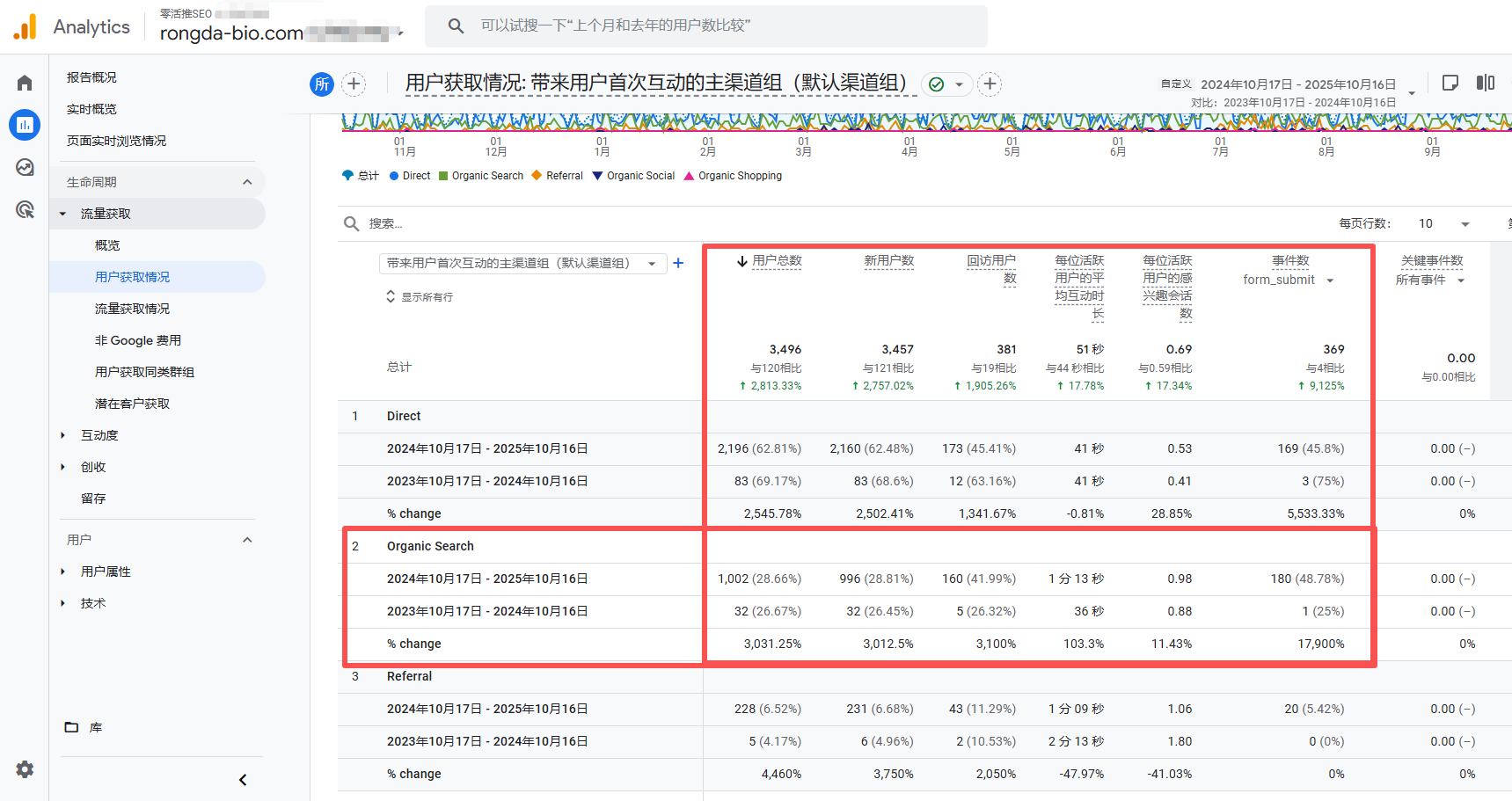Viewport: 1512px width, 801px height.
Task: Toggle the Referral series in chart legend
Action: [x=557, y=176]
